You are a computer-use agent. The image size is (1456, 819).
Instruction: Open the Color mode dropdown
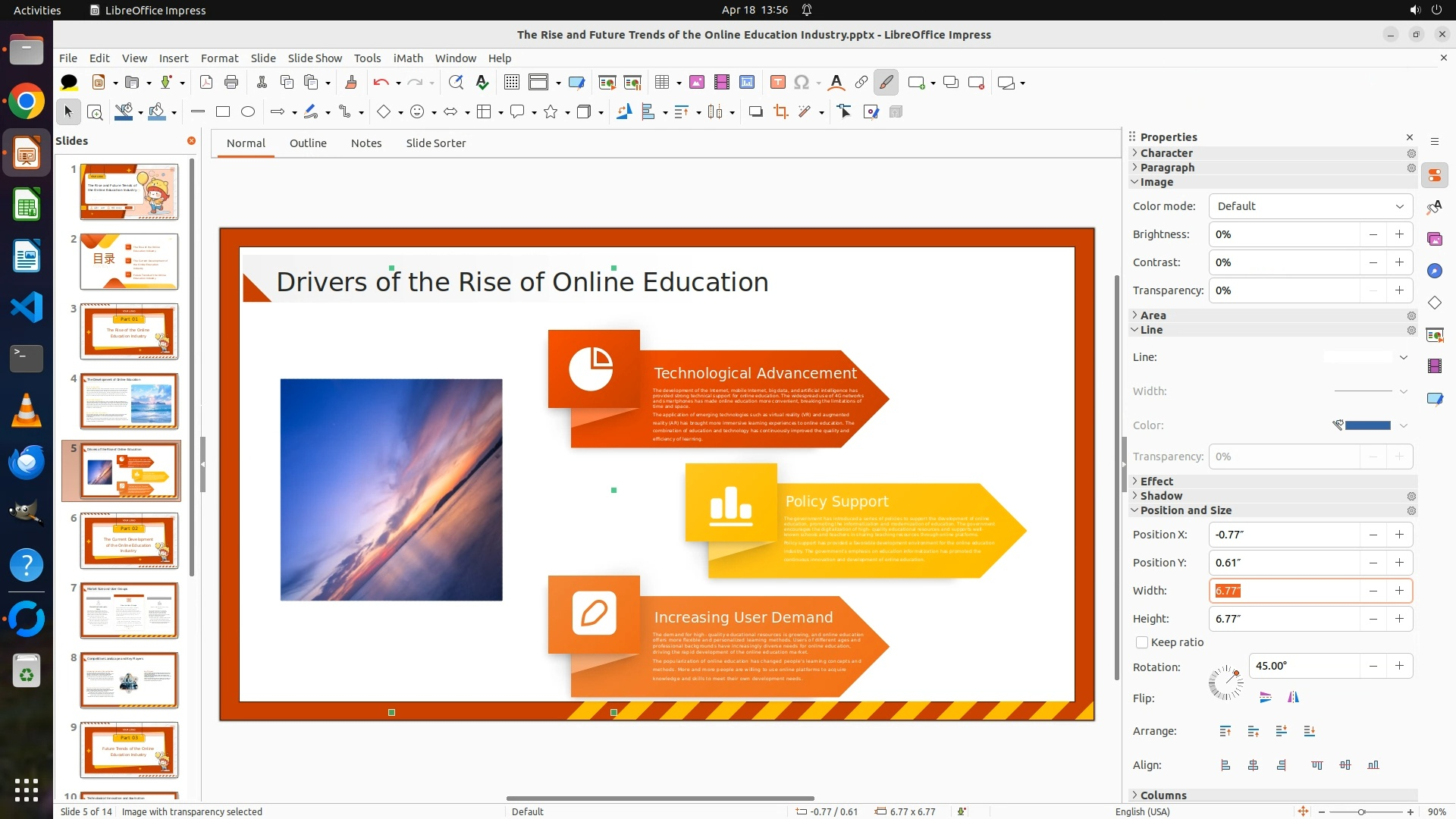(x=1310, y=206)
